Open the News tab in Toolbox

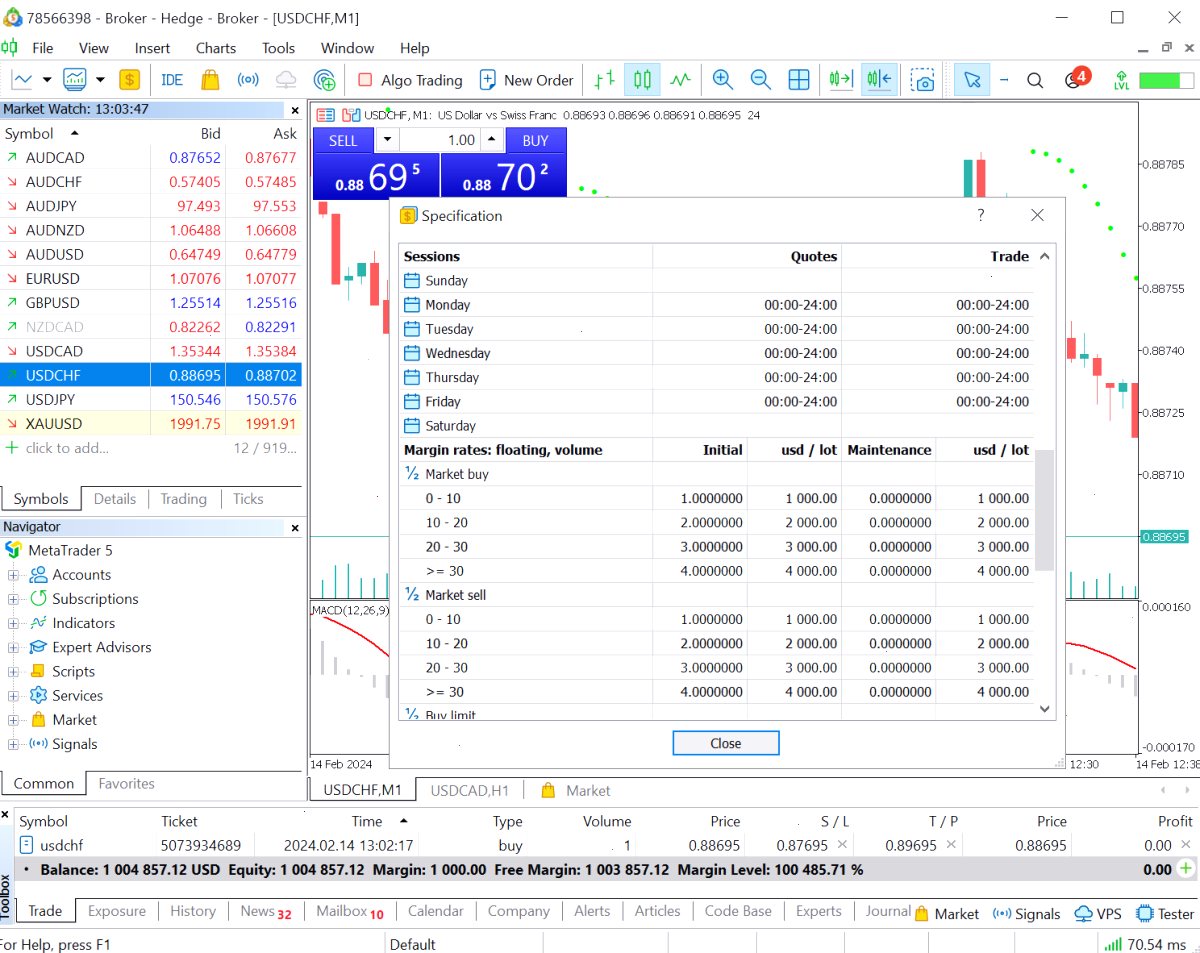click(x=266, y=912)
